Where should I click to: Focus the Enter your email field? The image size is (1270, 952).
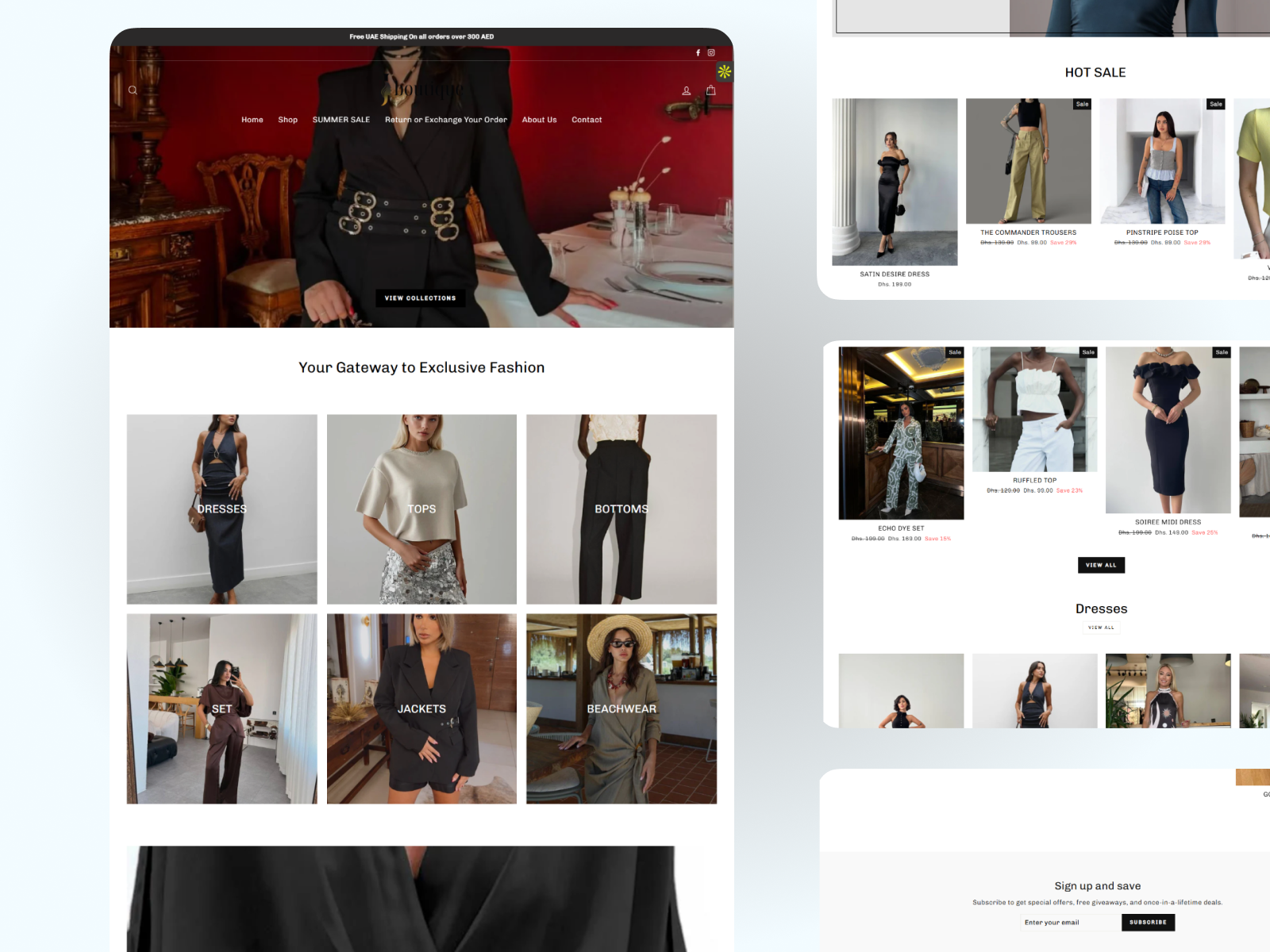1070,923
